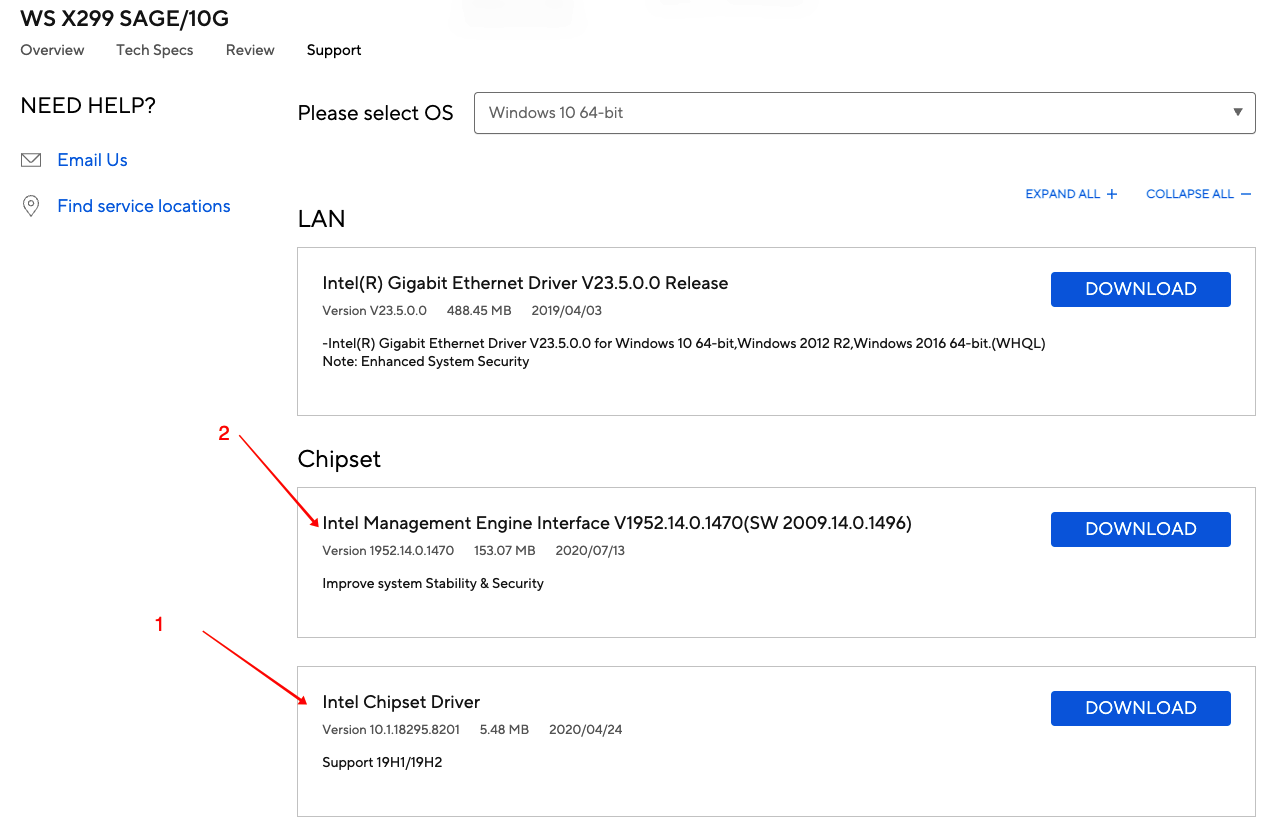Click the 153.07 MB file size
Viewport: 1263px width, 820px height.
[505, 551]
